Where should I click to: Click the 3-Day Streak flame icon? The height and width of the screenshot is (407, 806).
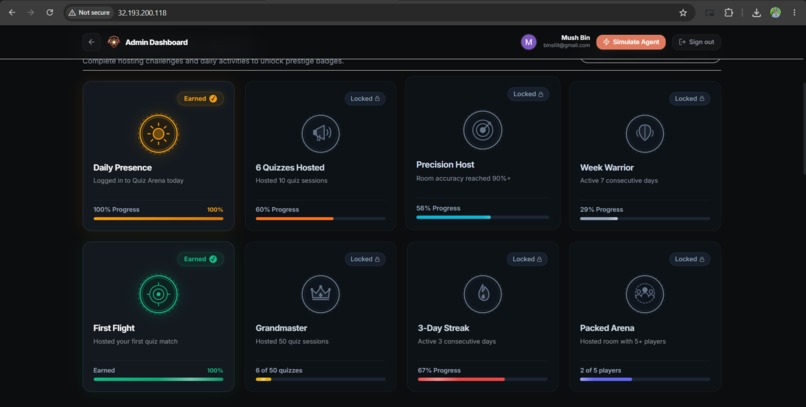483,294
